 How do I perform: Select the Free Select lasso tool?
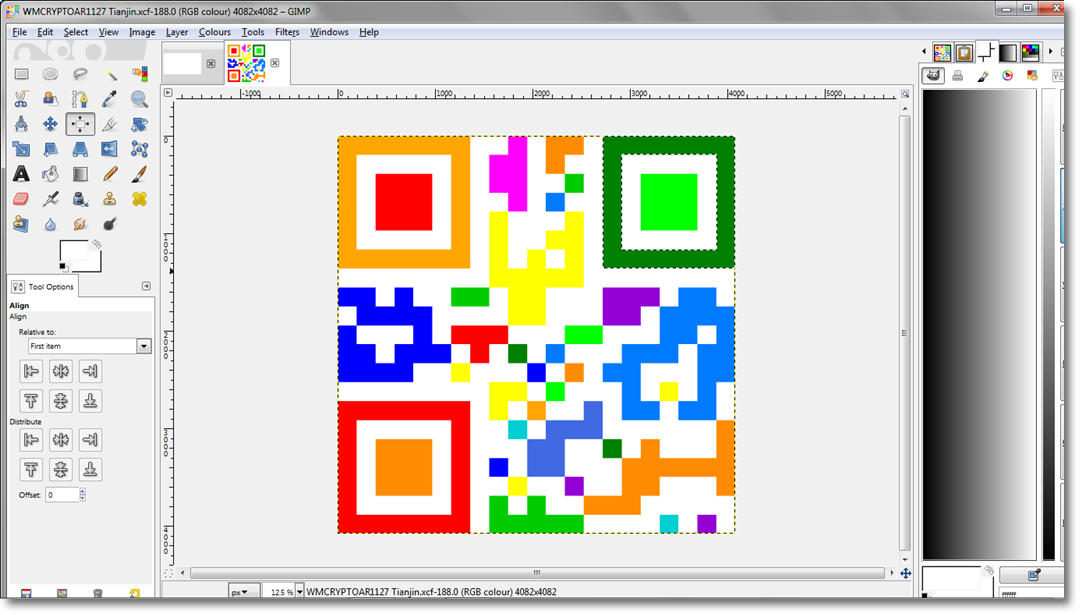tap(80, 74)
